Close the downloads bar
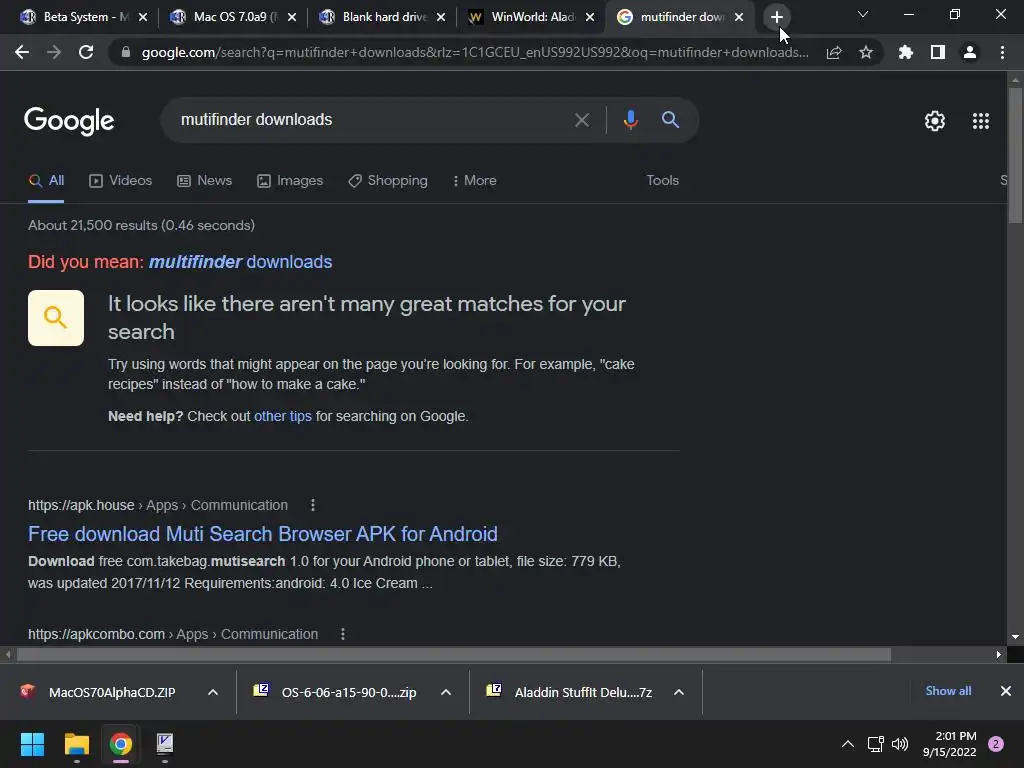Screen dimensions: 1024x768 [1006, 691]
